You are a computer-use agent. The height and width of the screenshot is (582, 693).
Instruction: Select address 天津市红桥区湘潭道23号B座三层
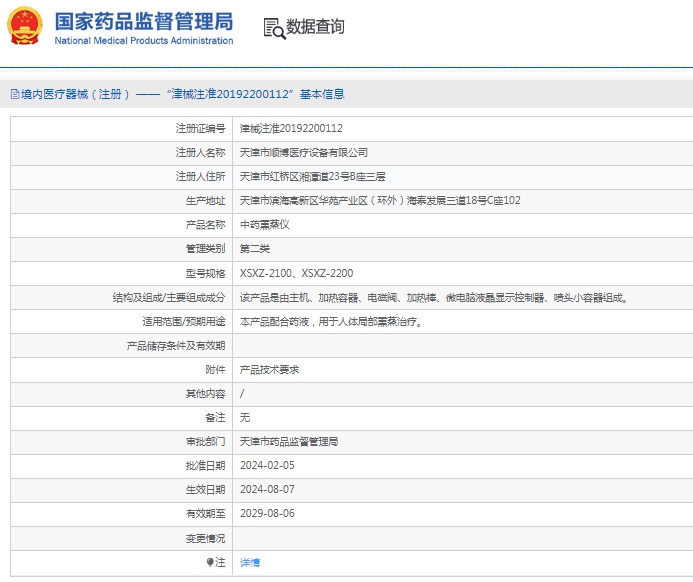[312, 176]
